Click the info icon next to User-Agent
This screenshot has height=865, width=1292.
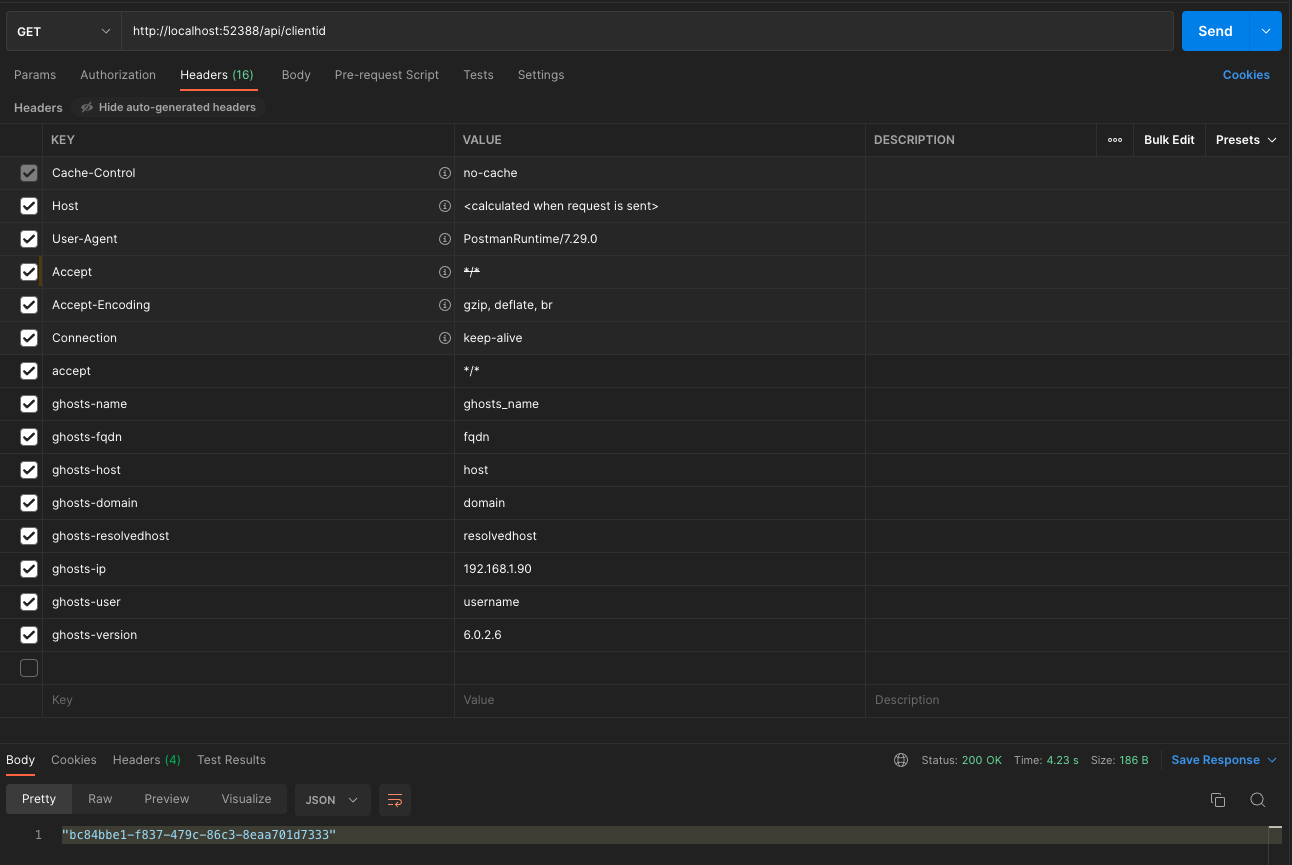pyautogui.click(x=445, y=238)
